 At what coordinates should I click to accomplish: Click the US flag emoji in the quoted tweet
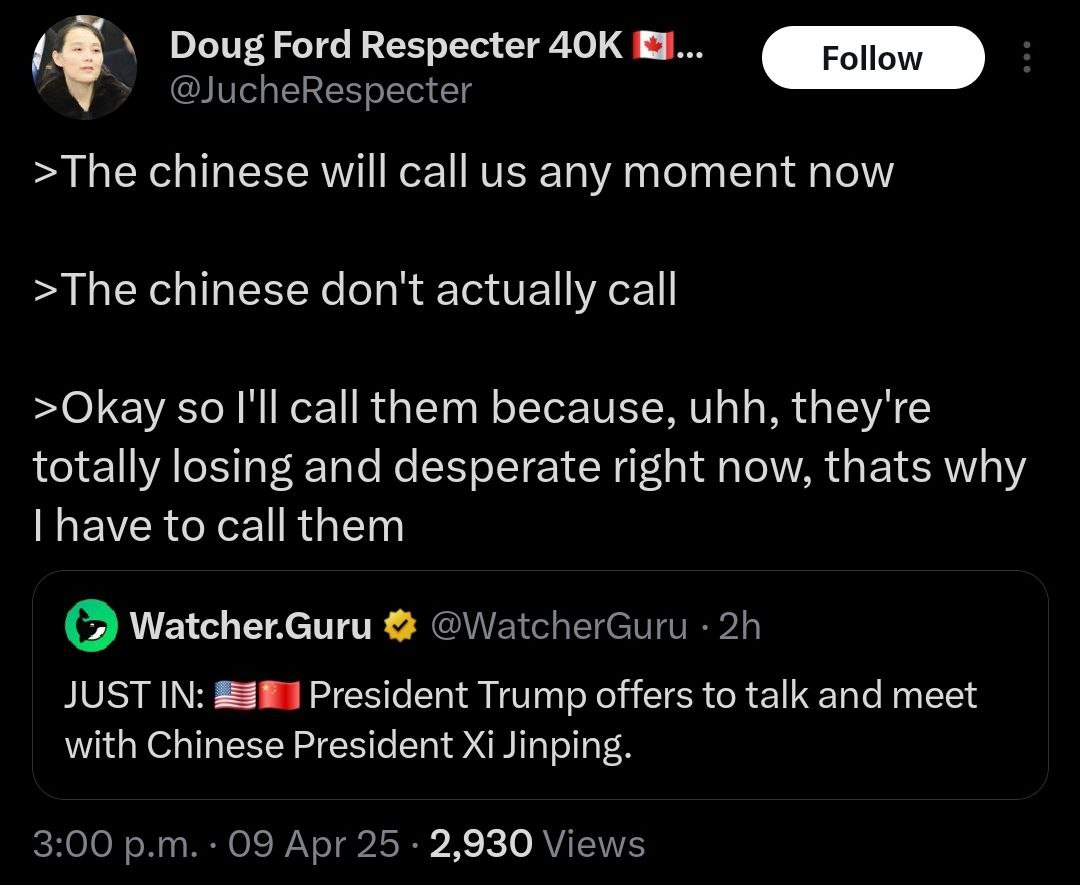point(236,695)
